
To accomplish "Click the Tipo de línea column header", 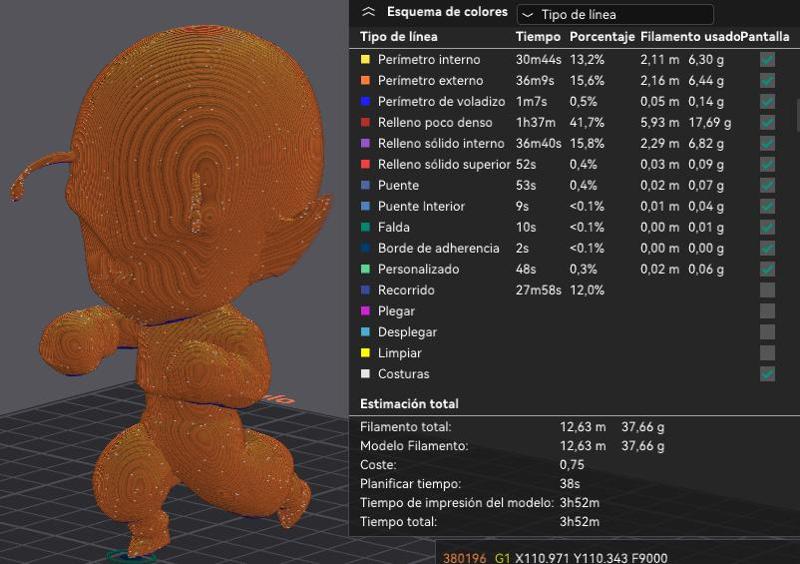I will point(398,37).
